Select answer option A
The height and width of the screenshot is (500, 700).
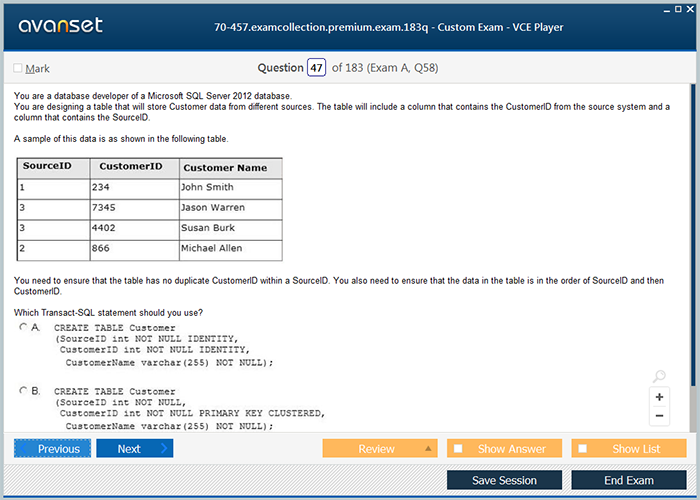(x=23, y=327)
